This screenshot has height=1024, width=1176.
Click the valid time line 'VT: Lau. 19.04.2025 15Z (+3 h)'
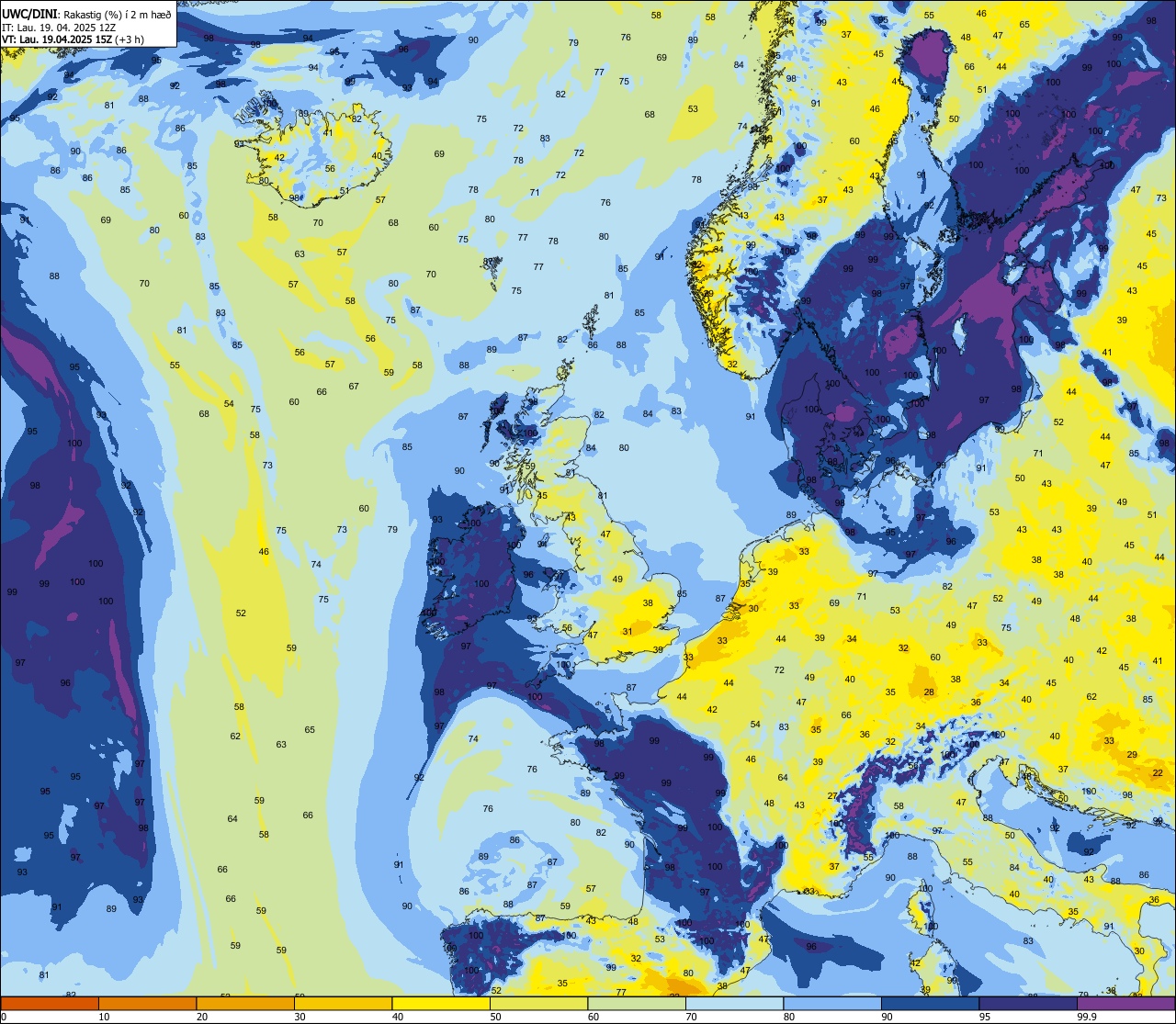click(73, 39)
